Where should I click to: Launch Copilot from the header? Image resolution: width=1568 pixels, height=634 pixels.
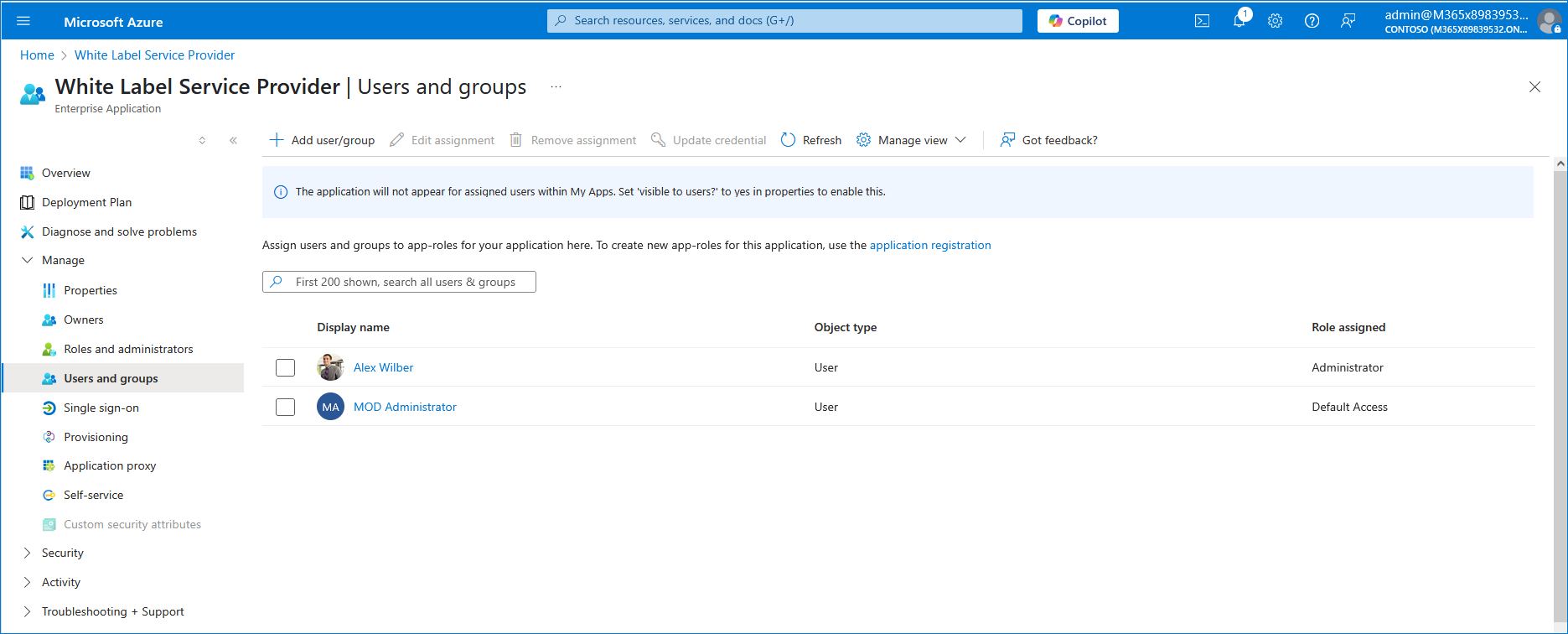coord(1078,21)
